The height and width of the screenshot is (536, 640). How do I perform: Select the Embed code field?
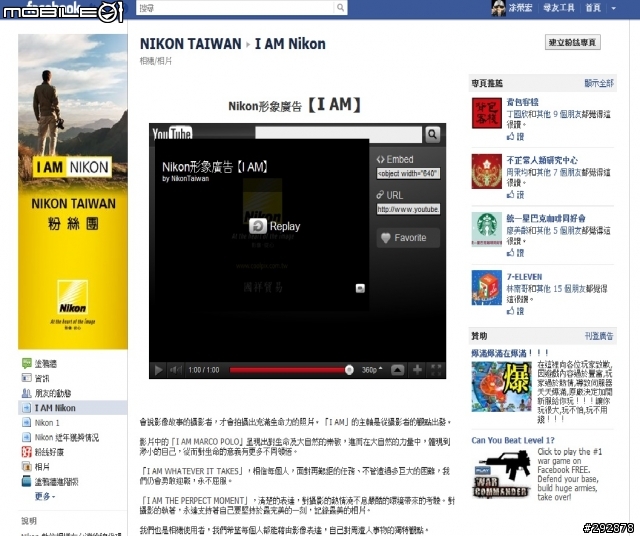click(x=408, y=173)
